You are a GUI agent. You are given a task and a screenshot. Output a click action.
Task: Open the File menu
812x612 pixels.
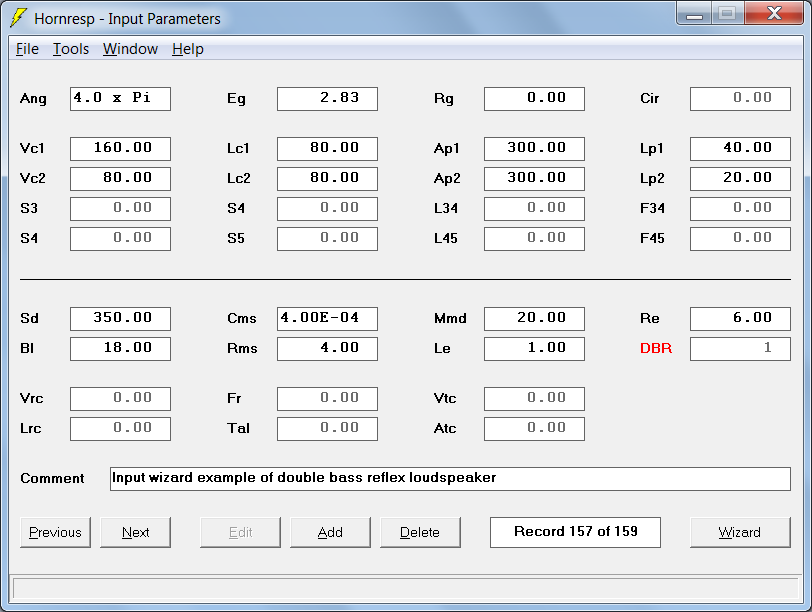[x=27, y=49]
